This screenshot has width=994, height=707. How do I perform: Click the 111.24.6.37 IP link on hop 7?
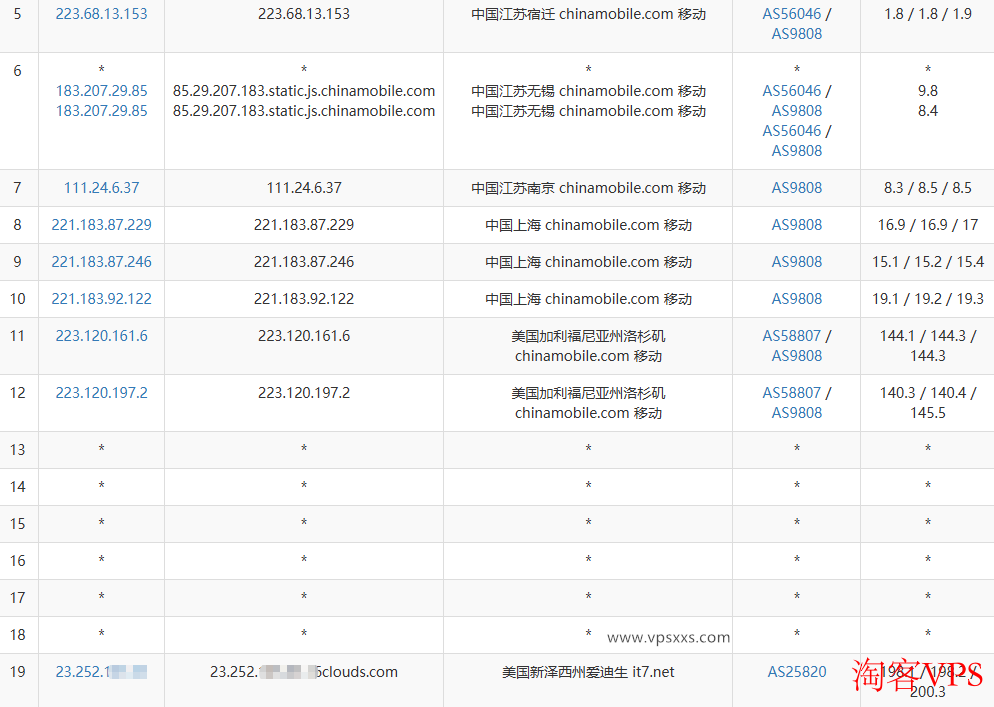coord(101,187)
